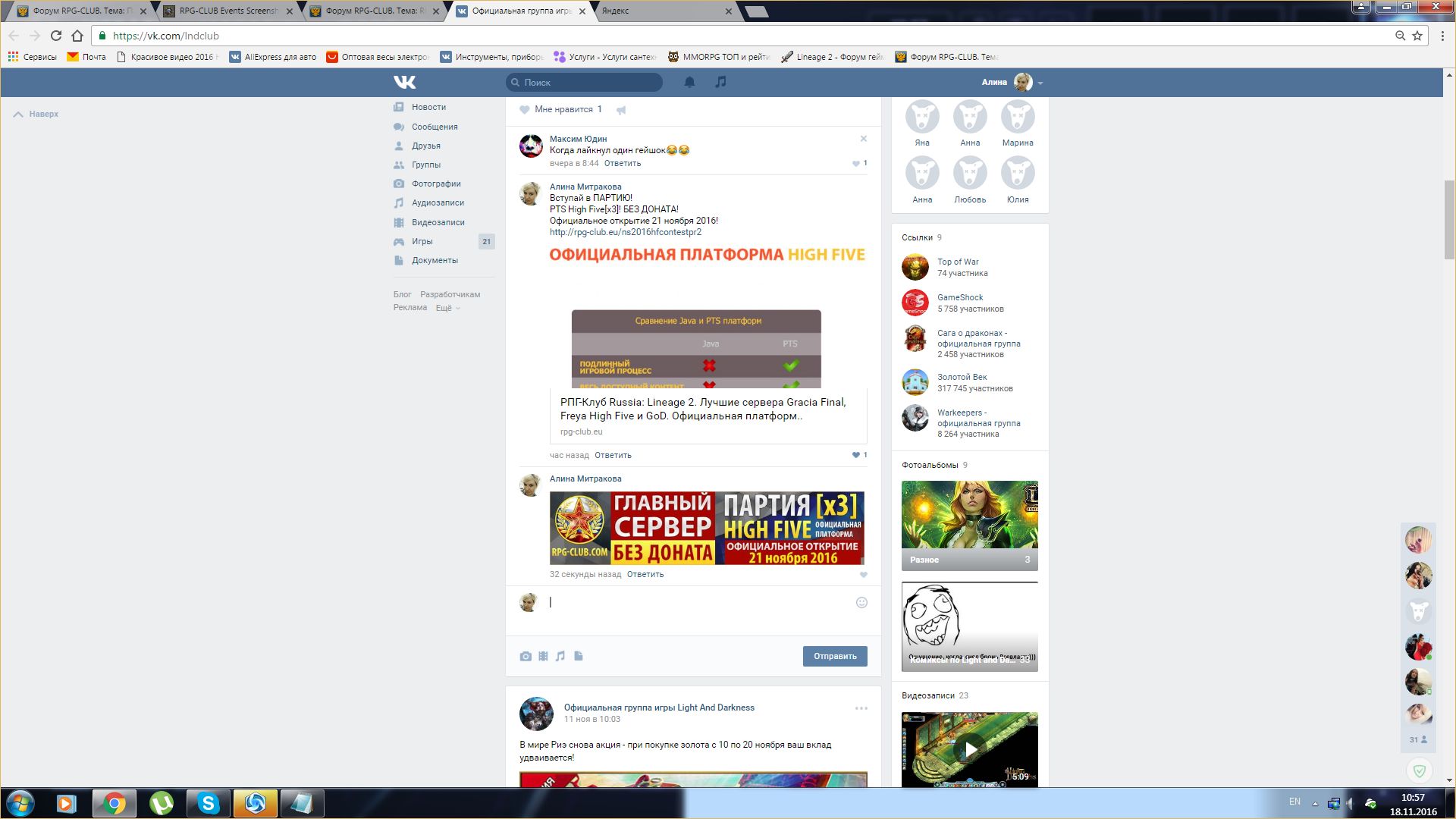Viewport: 1456px width, 819px height.
Task: Toggle Мне нравится on the post
Action: (560, 109)
